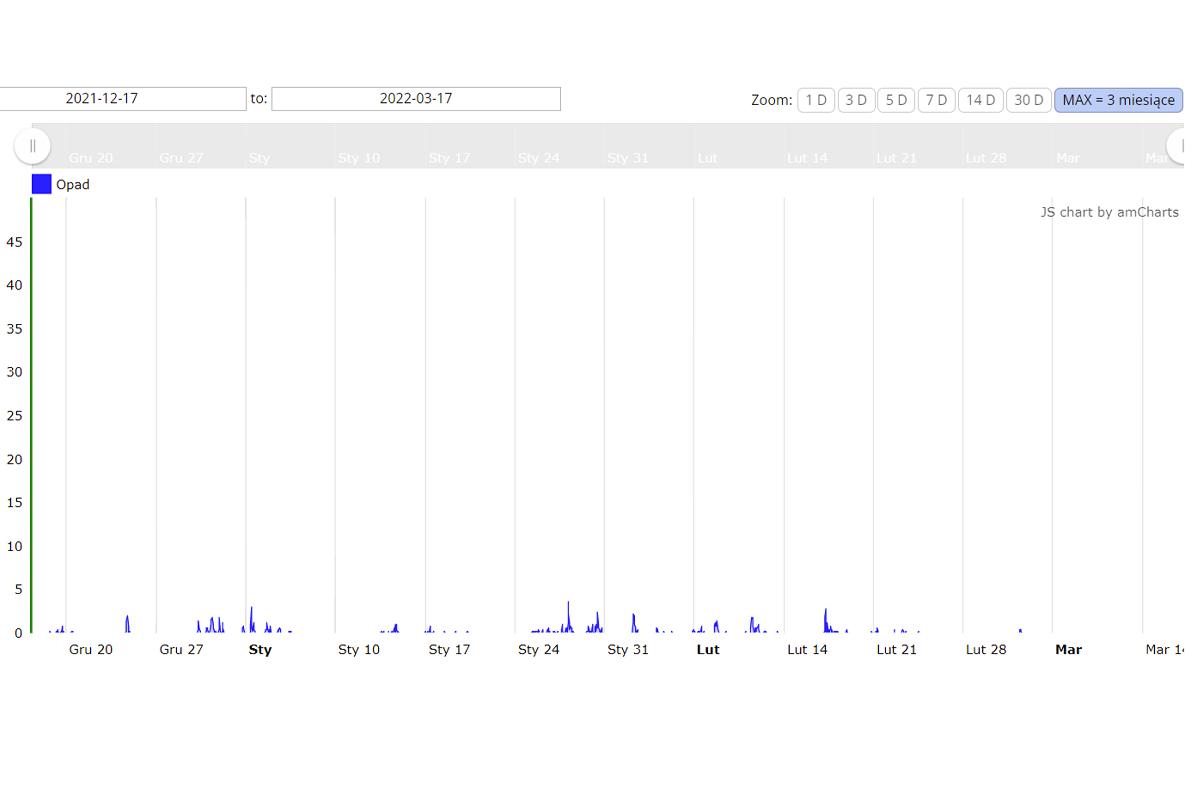
Task: Choose the 7 D zoom period
Action: coord(936,100)
